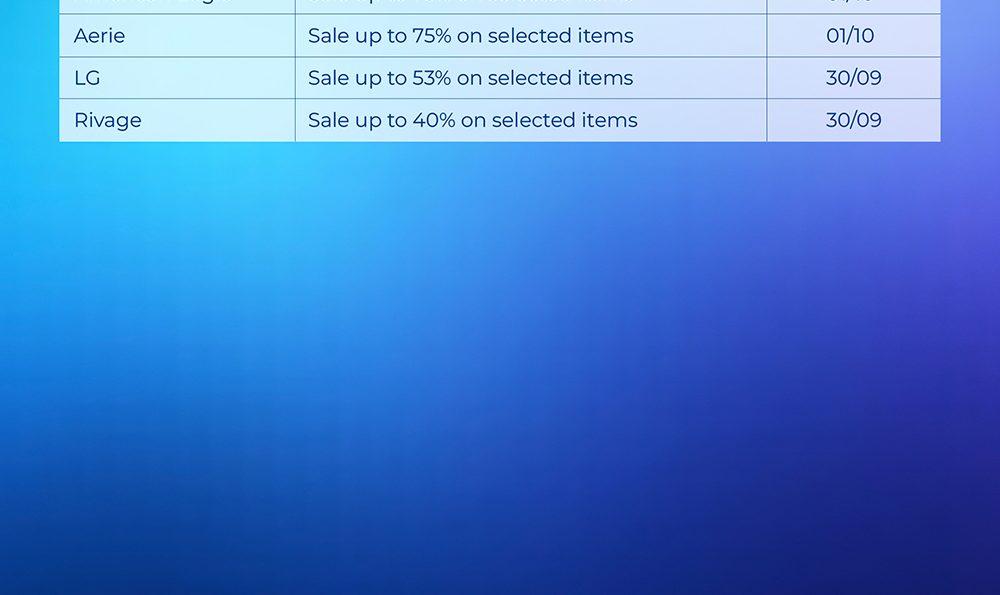Viewport: 1000px width, 595px height.
Task: Click the 75% discount figure
Action: coord(431,36)
